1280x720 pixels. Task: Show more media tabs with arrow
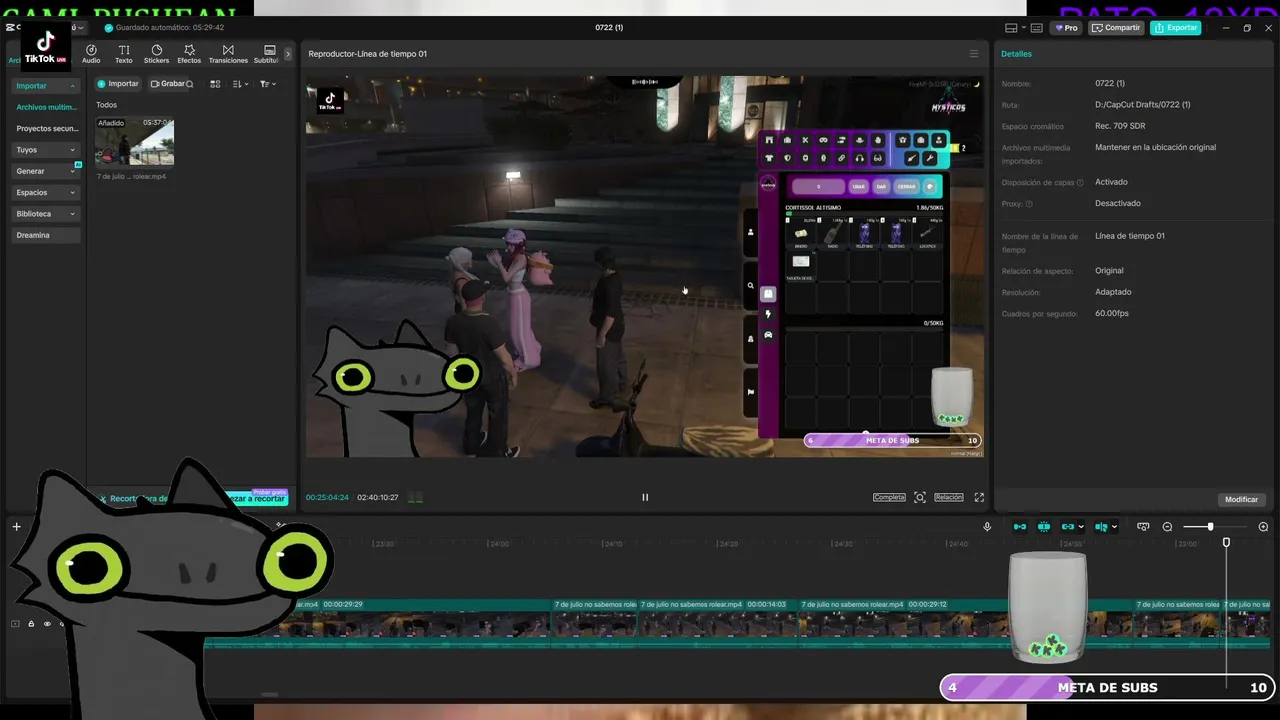pyautogui.click(x=288, y=54)
